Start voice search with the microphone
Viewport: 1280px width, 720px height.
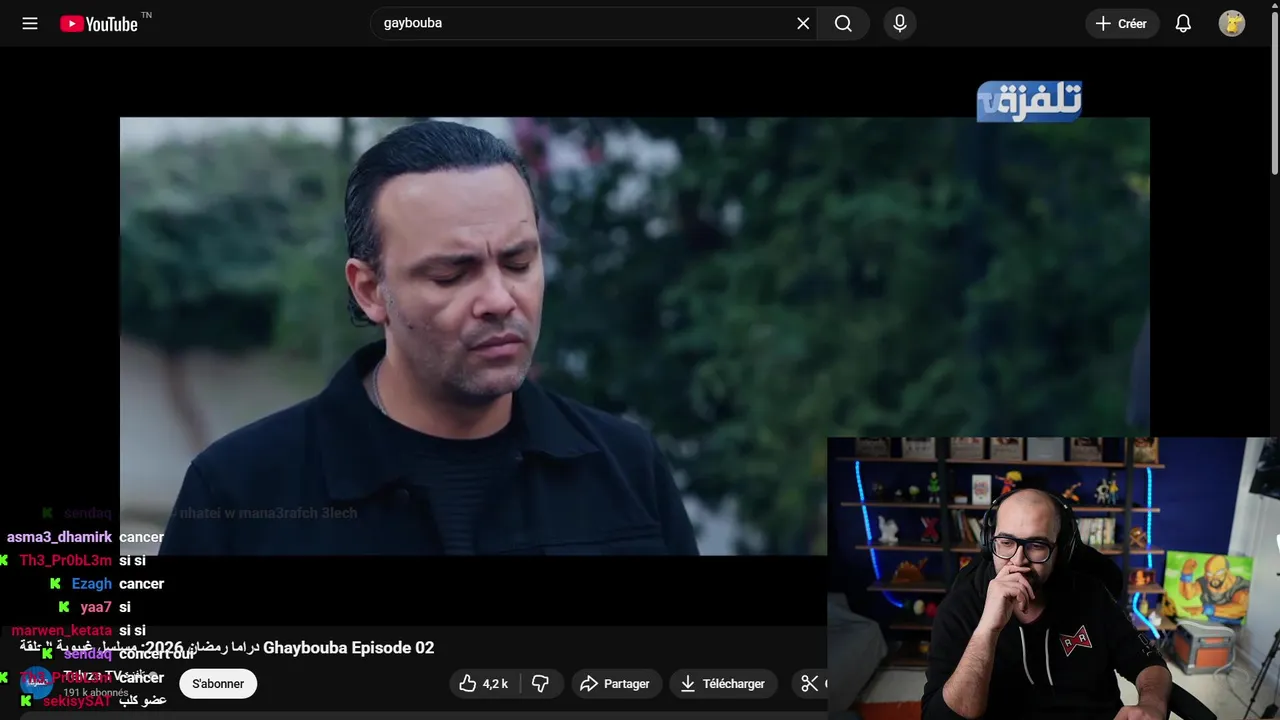click(900, 23)
